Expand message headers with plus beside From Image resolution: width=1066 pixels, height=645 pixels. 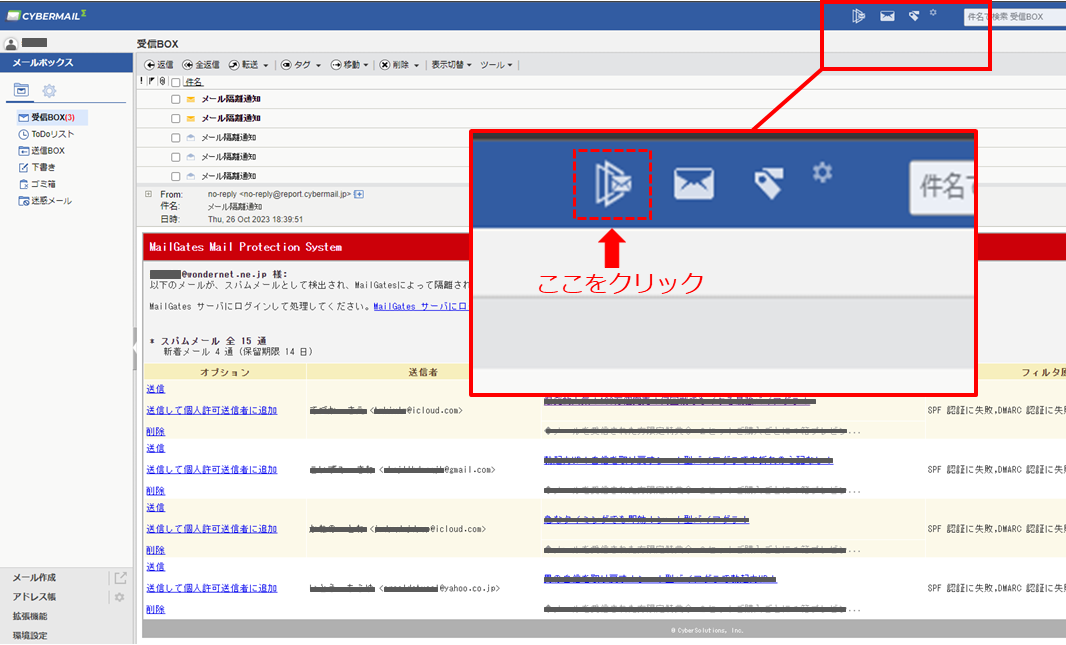coord(148,194)
